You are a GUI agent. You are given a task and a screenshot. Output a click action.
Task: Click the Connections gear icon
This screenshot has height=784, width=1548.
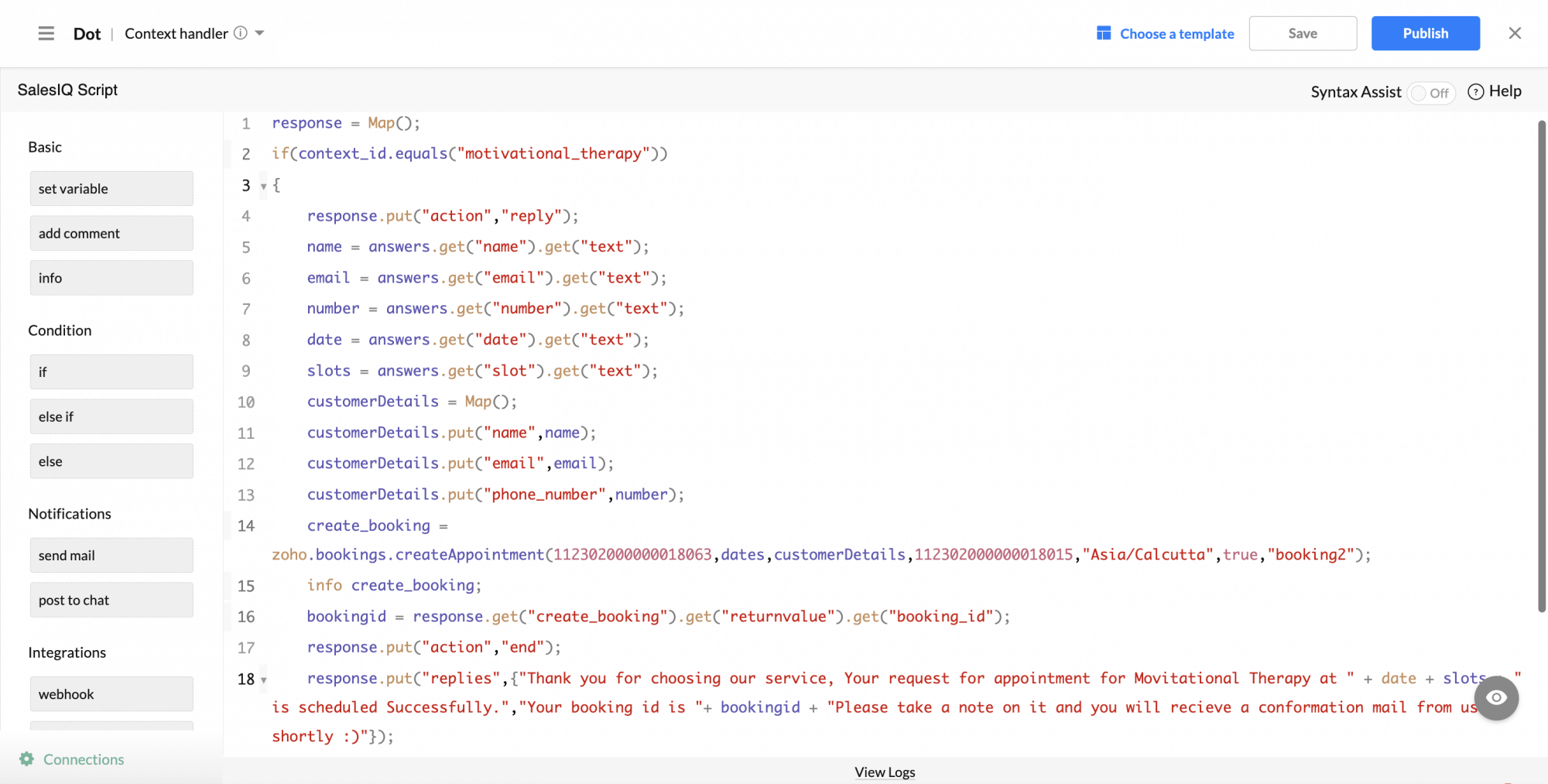27,759
